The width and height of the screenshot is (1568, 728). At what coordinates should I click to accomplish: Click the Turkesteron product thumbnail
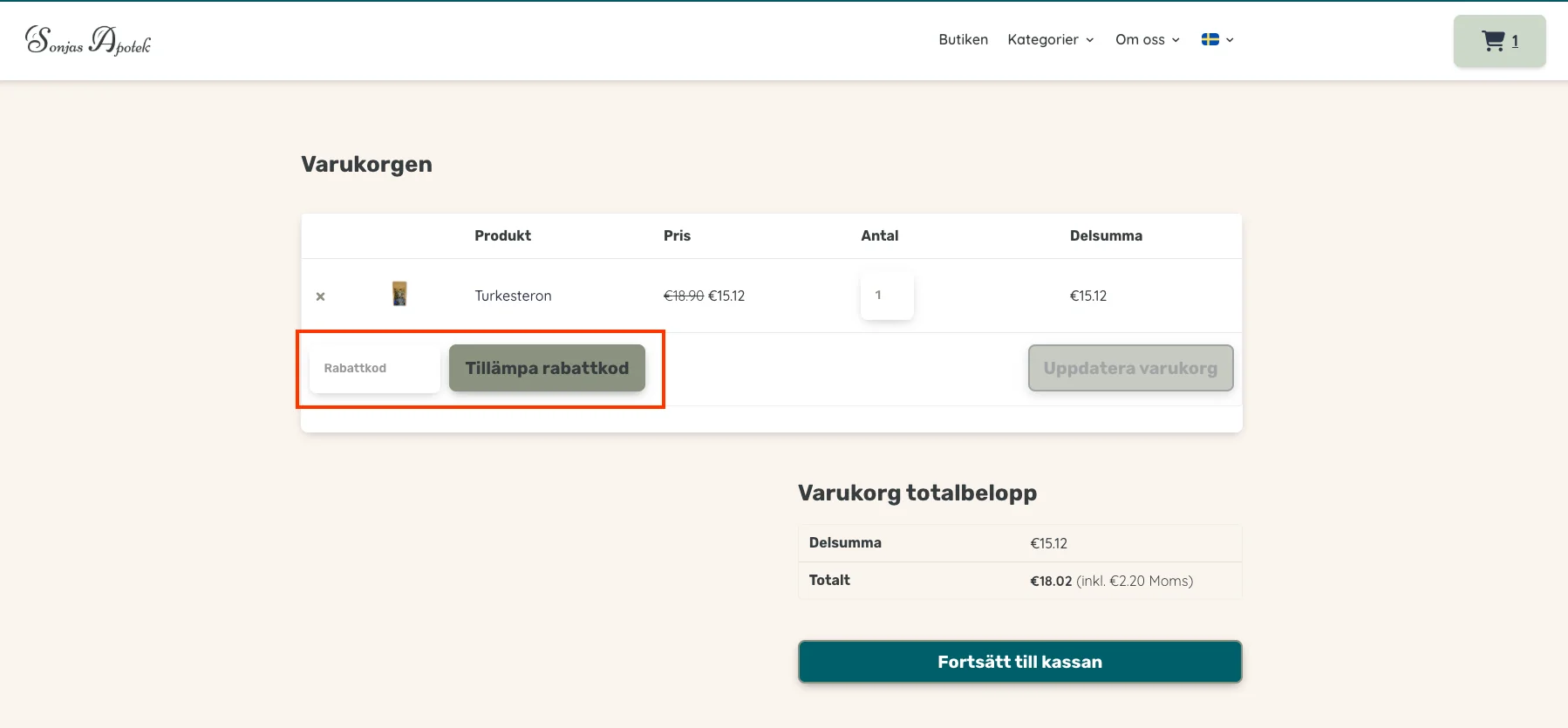[x=399, y=295]
